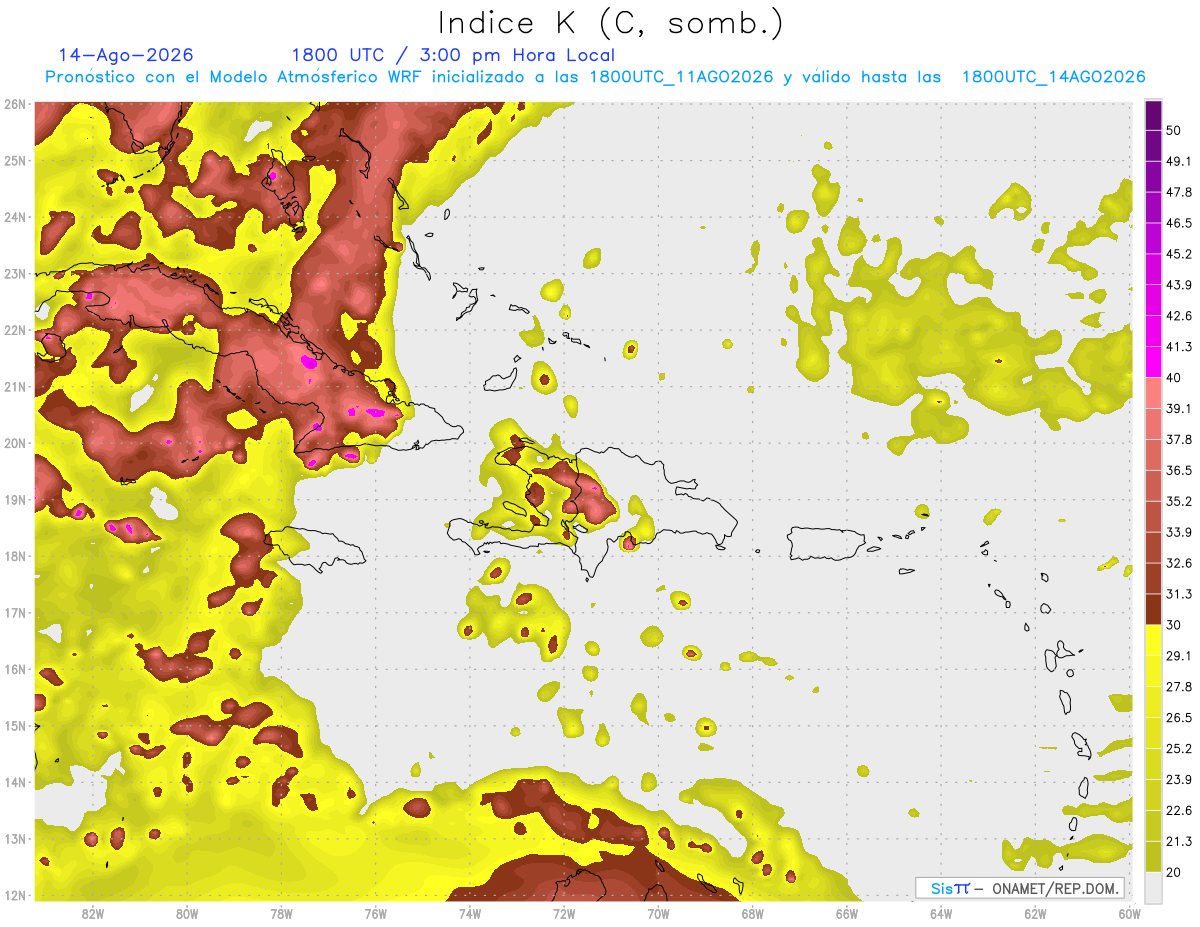Click the colorbar value '30'
This screenshot has height=927, width=1200.
1173,625
